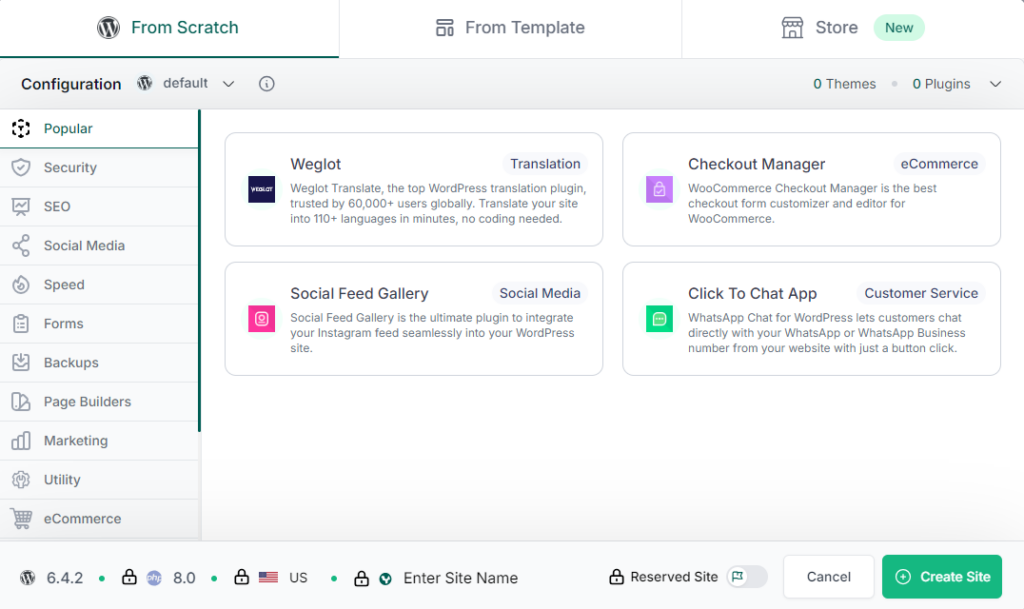Viewport: 1024px width, 609px height.
Task: Open the Speed category label
Action: tap(64, 285)
